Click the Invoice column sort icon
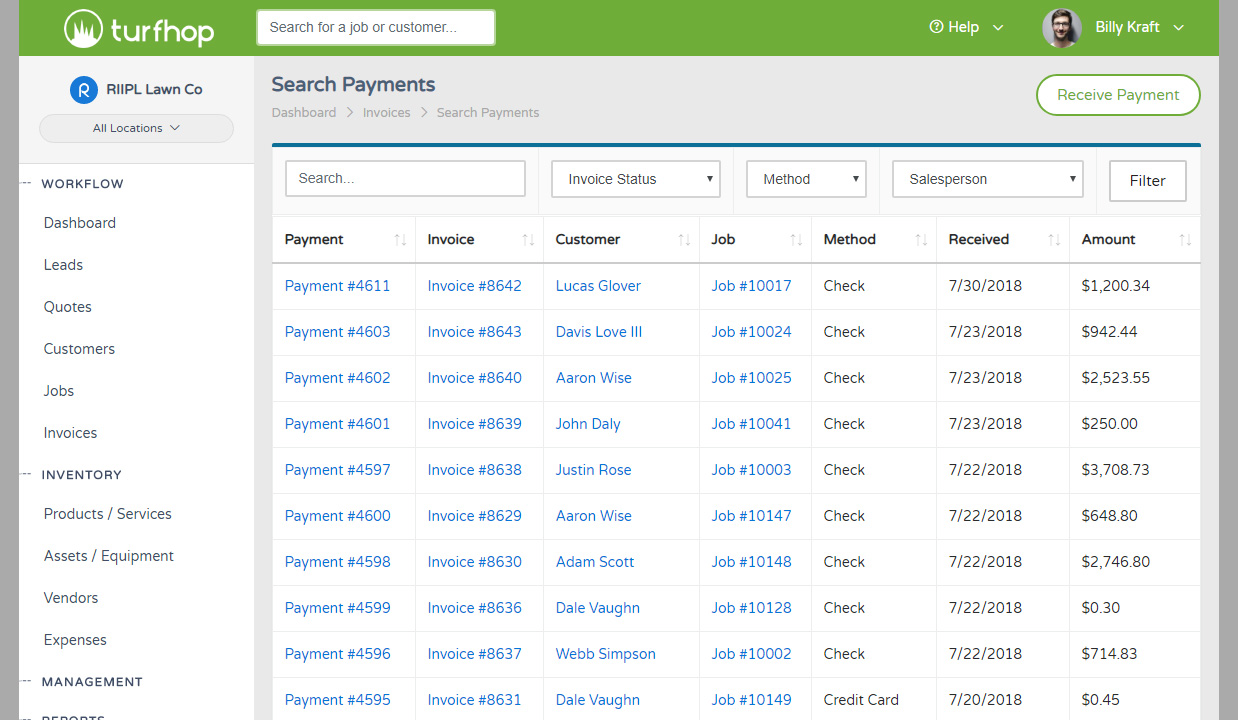 (527, 240)
